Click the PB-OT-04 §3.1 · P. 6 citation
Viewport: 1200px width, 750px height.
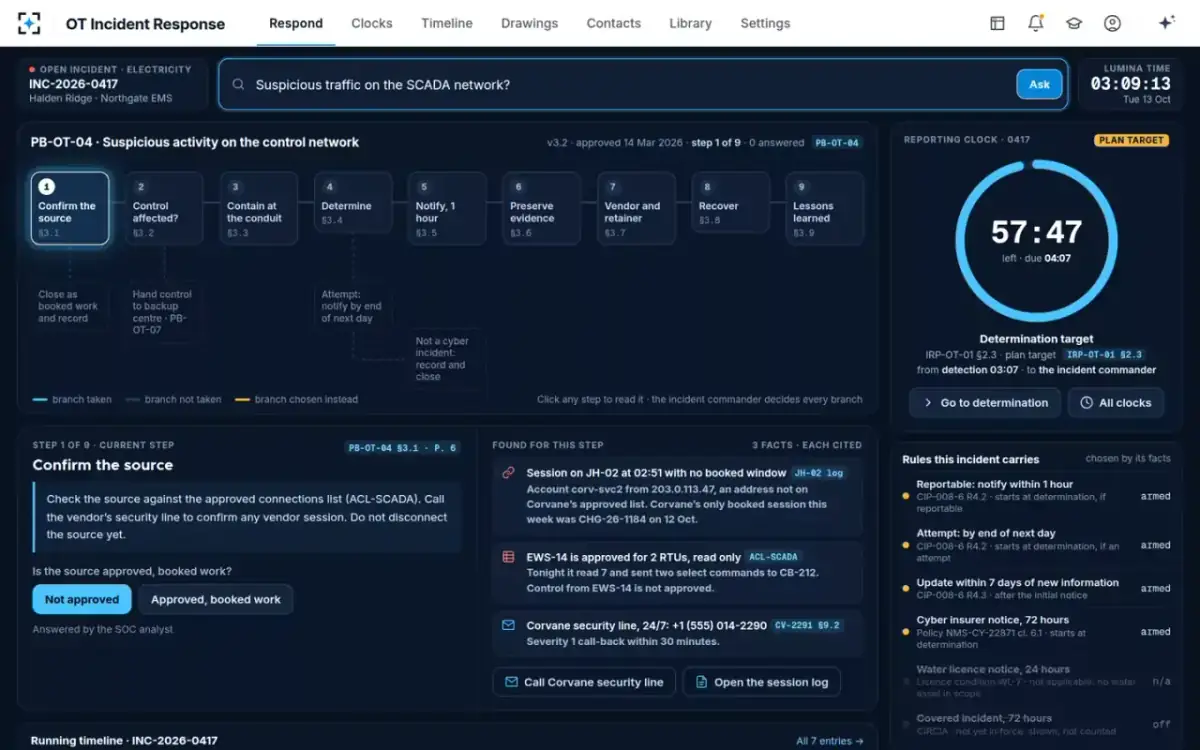point(402,448)
